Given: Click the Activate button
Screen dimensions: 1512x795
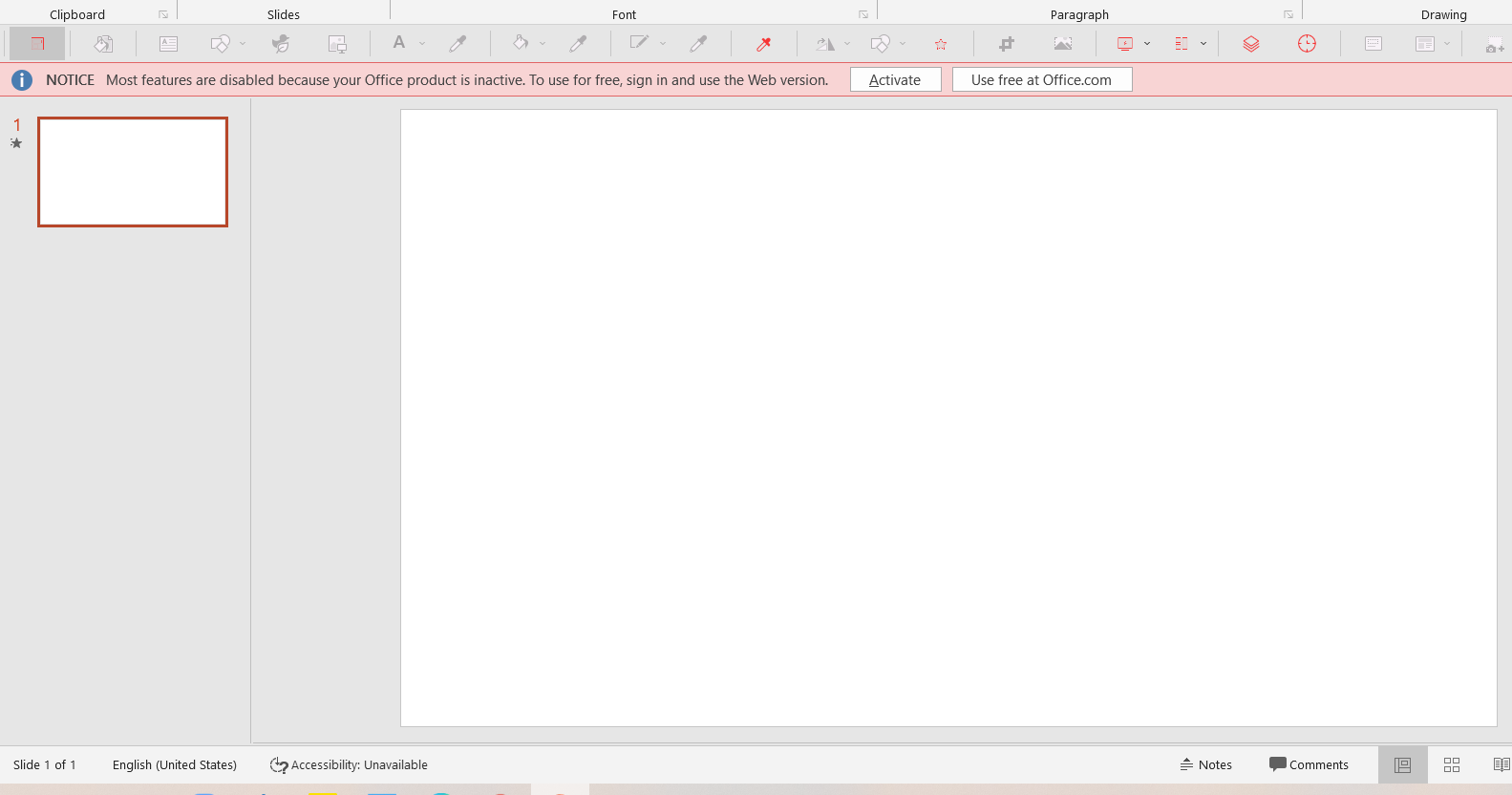Looking at the screenshot, I should coord(895,80).
